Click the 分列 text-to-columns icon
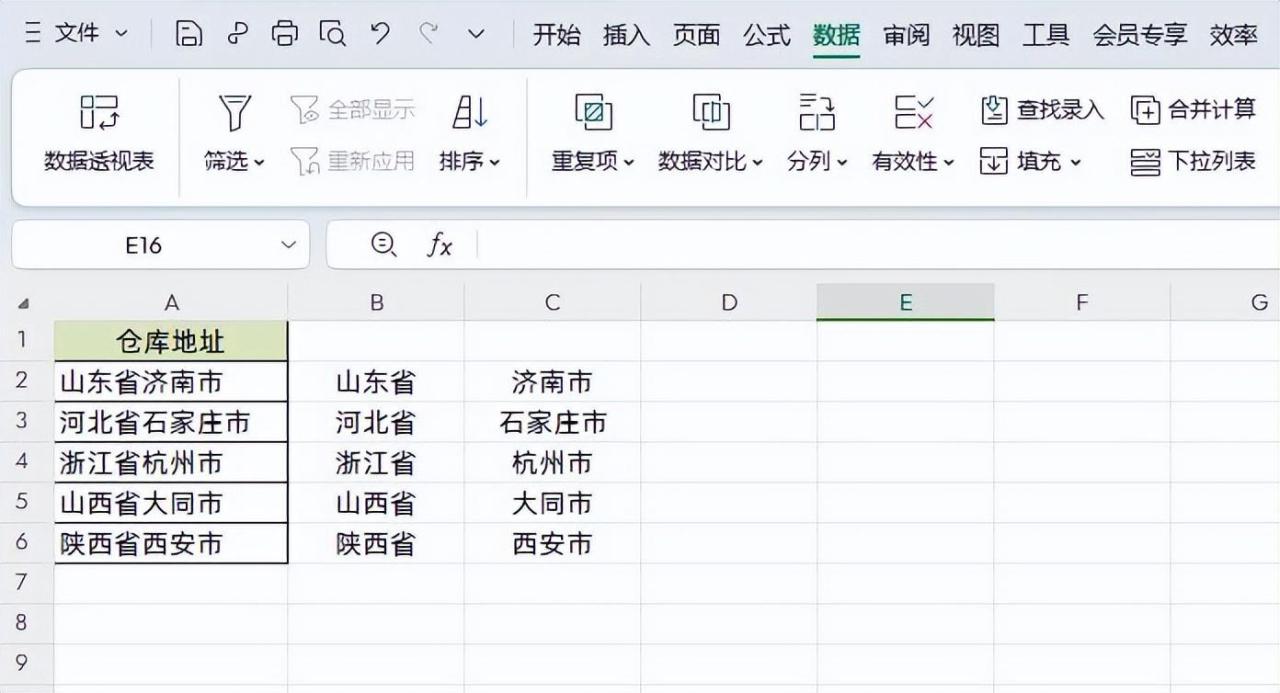This screenshot has height=693, width=1280. 817,112
